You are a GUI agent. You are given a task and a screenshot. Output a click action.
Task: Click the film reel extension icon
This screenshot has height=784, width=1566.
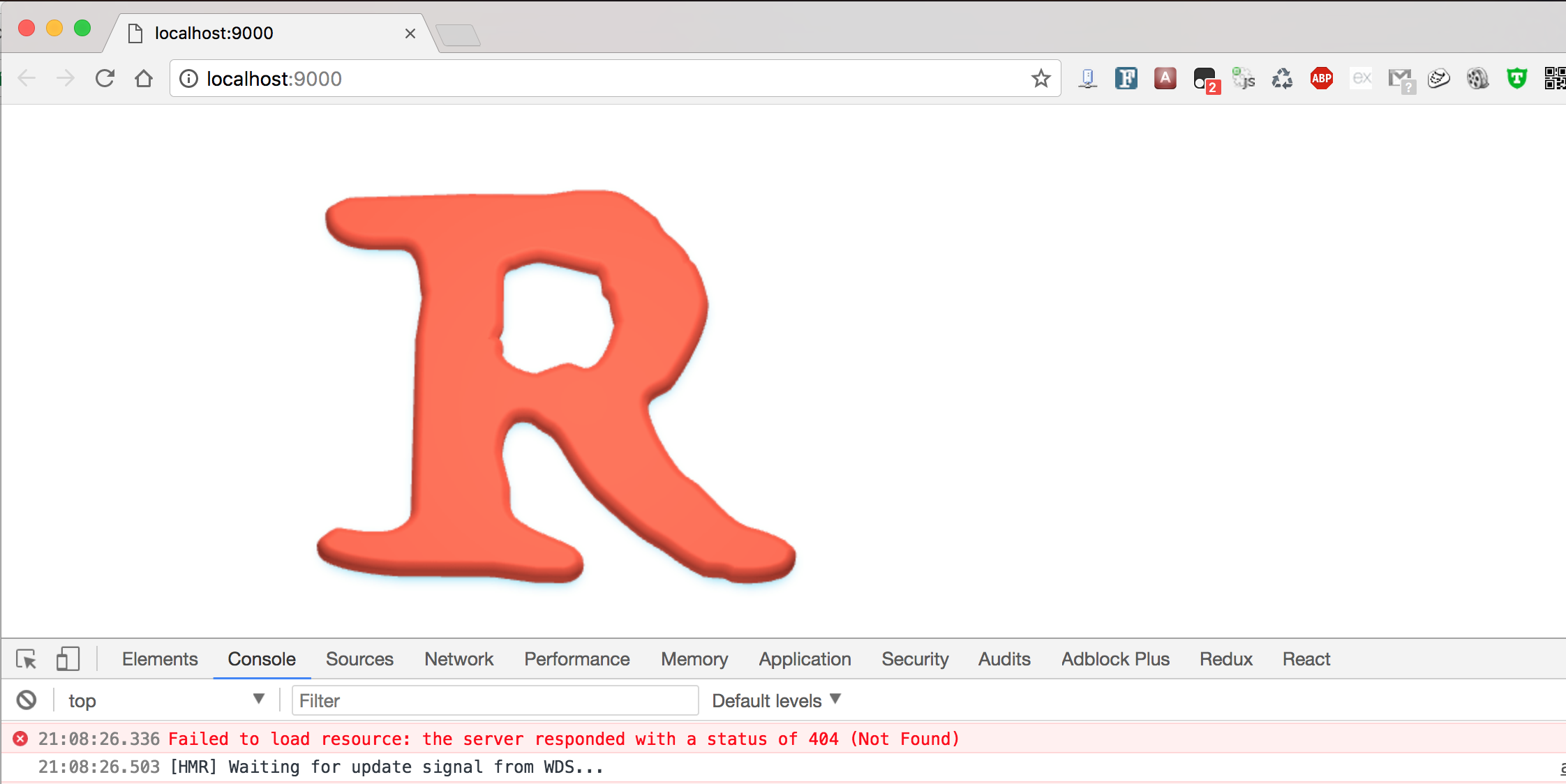point(1477,79)
